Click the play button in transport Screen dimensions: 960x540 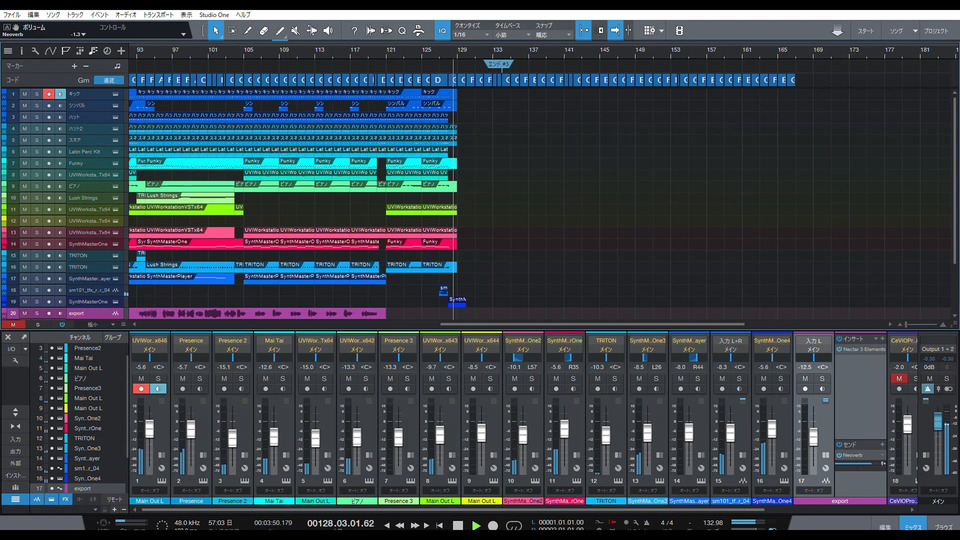[476, 526]
